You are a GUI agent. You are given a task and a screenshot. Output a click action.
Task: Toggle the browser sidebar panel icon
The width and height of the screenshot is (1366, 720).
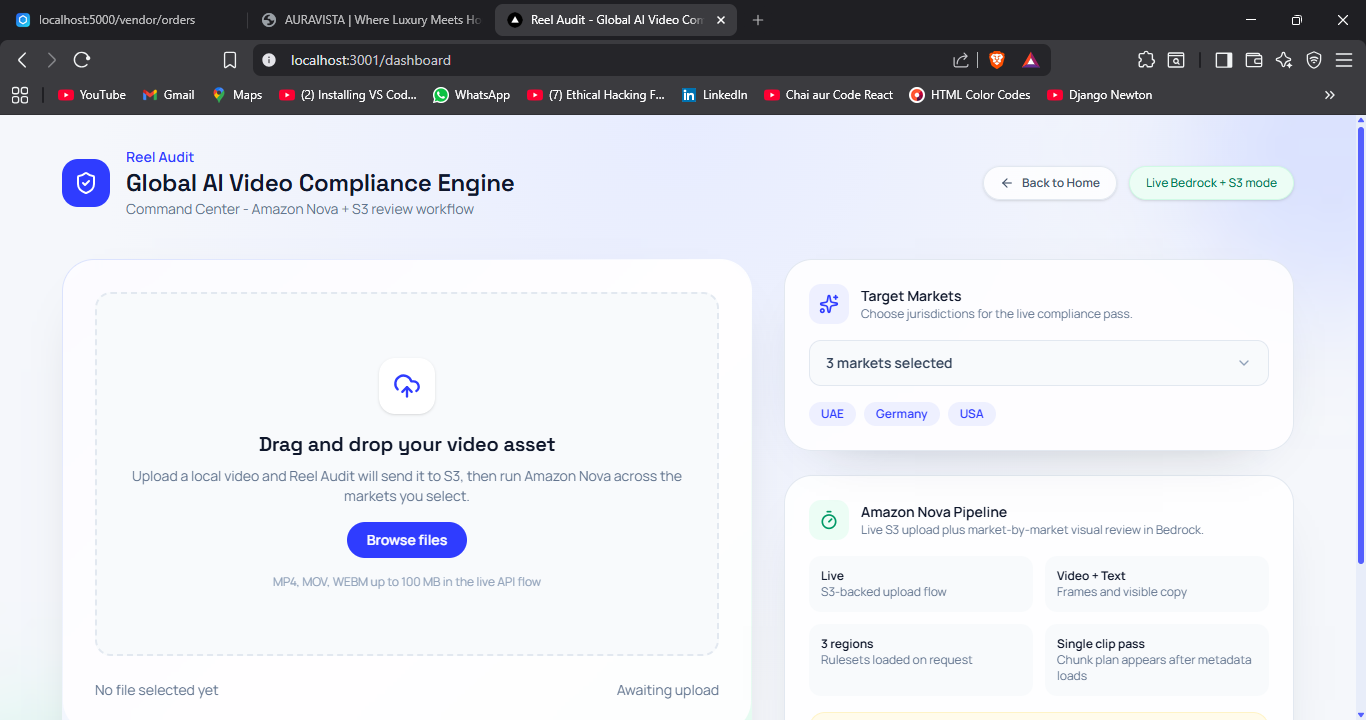point(1224,60)
